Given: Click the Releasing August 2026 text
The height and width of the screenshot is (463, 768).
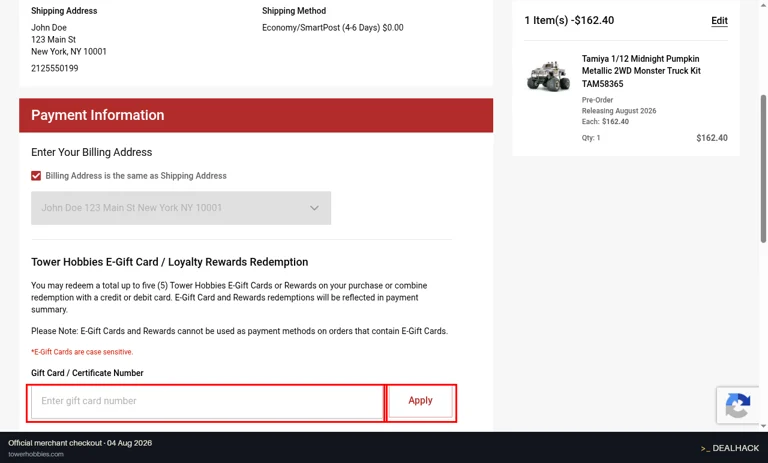Looking at the screenshot, I should (619, 111).
